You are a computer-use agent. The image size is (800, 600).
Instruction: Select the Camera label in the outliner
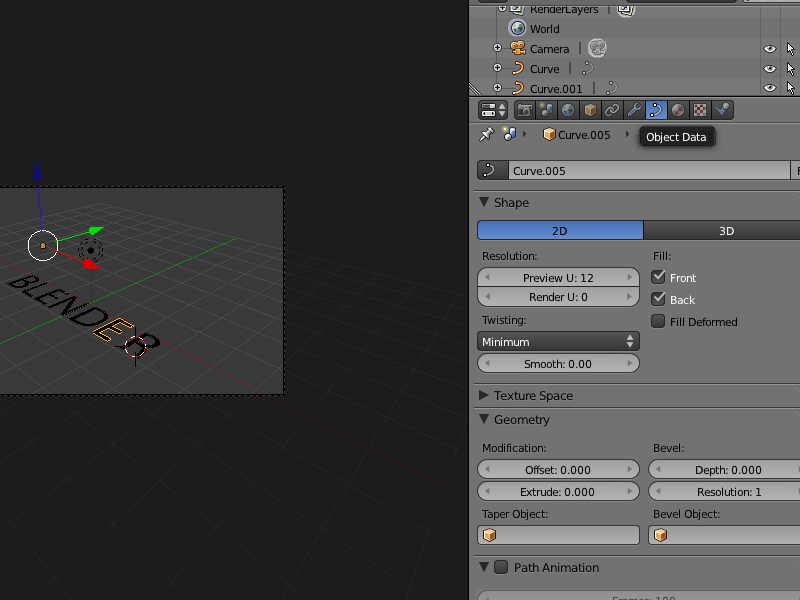coord(549,49)
